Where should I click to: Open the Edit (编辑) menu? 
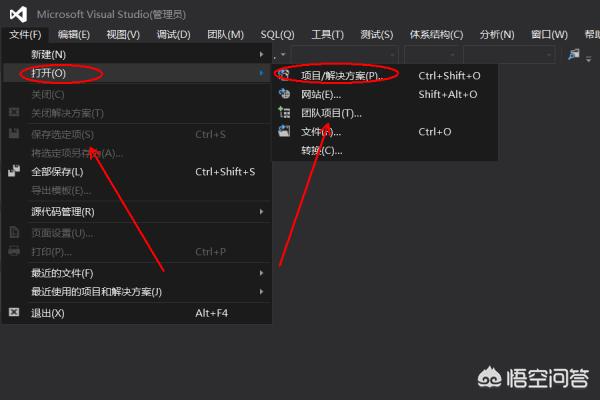[x=74, y=34]
